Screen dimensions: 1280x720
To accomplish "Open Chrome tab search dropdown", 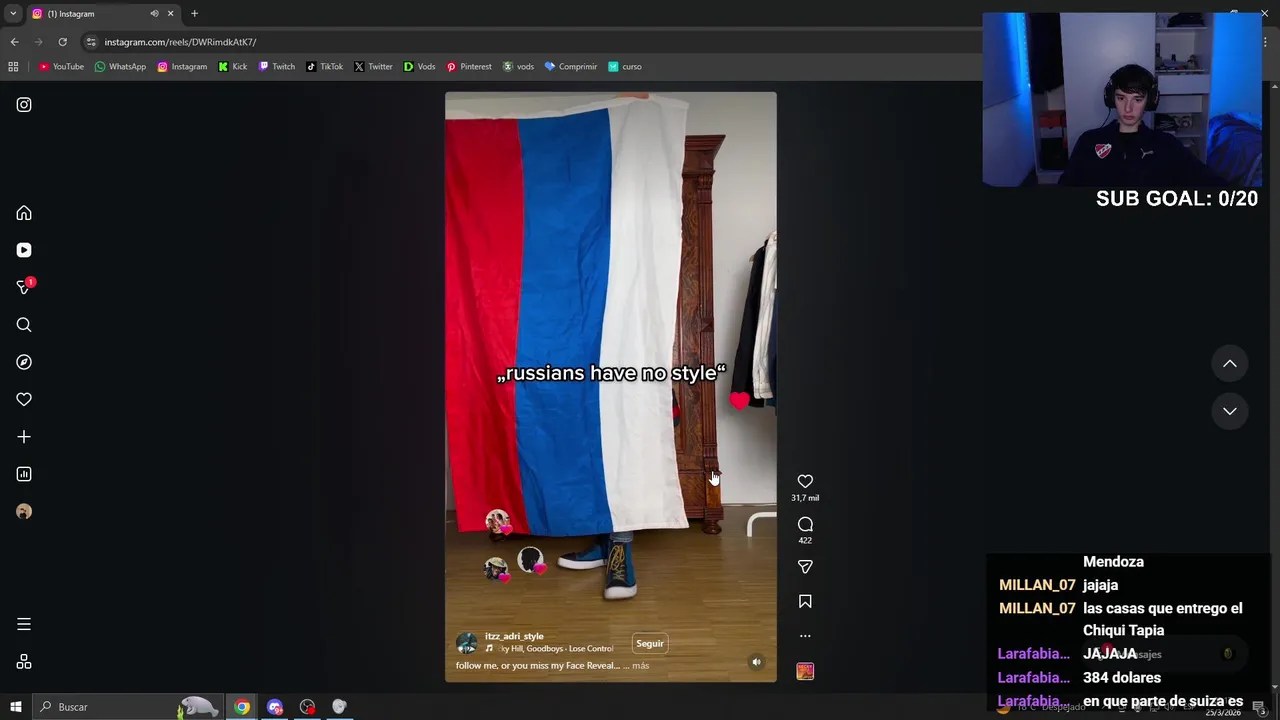I will (x=13, y=14).
